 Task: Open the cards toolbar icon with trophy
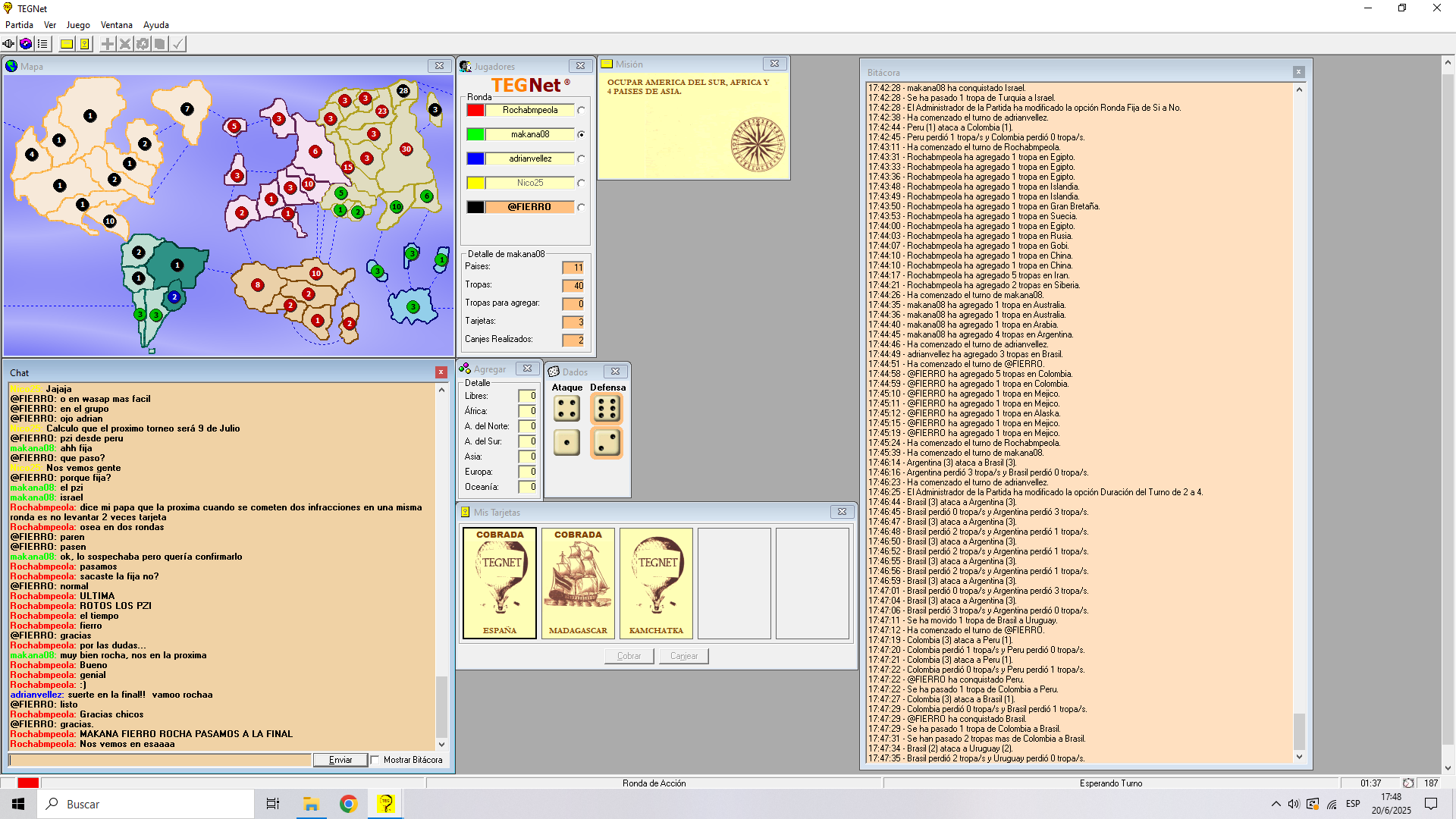pos(84,44)
